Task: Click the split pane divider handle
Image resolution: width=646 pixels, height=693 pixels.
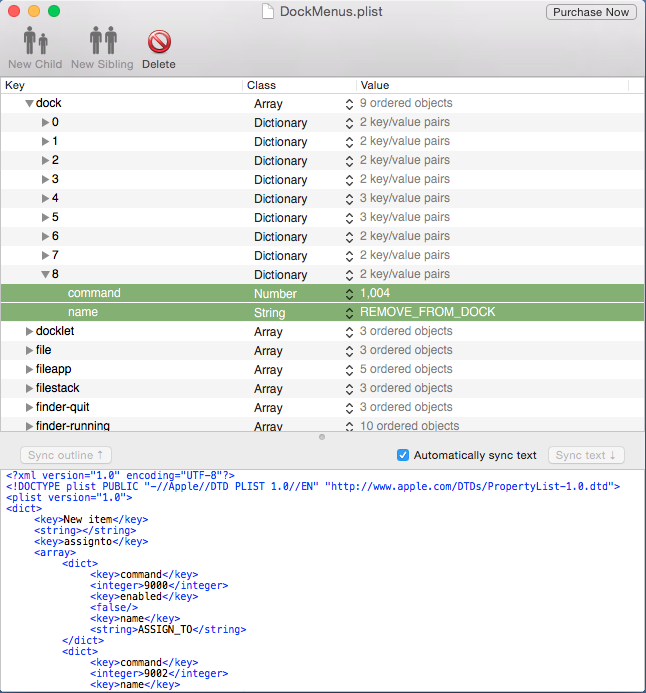Action: (322, 437)
